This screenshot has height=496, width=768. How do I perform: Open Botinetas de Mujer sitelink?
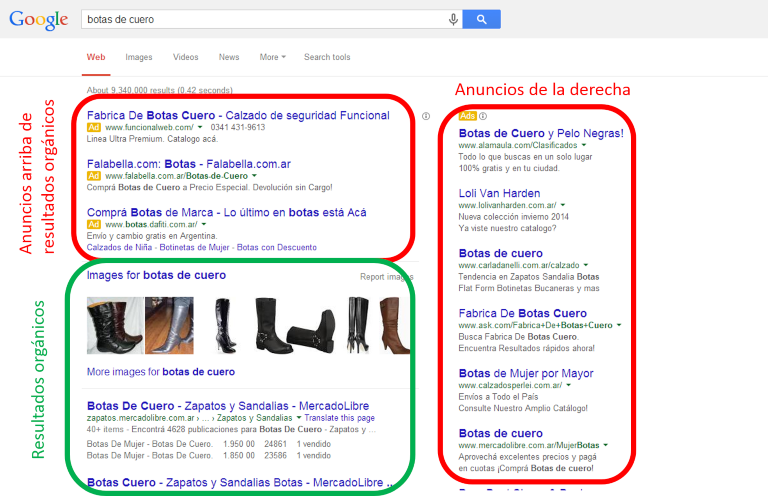(194, 247)
